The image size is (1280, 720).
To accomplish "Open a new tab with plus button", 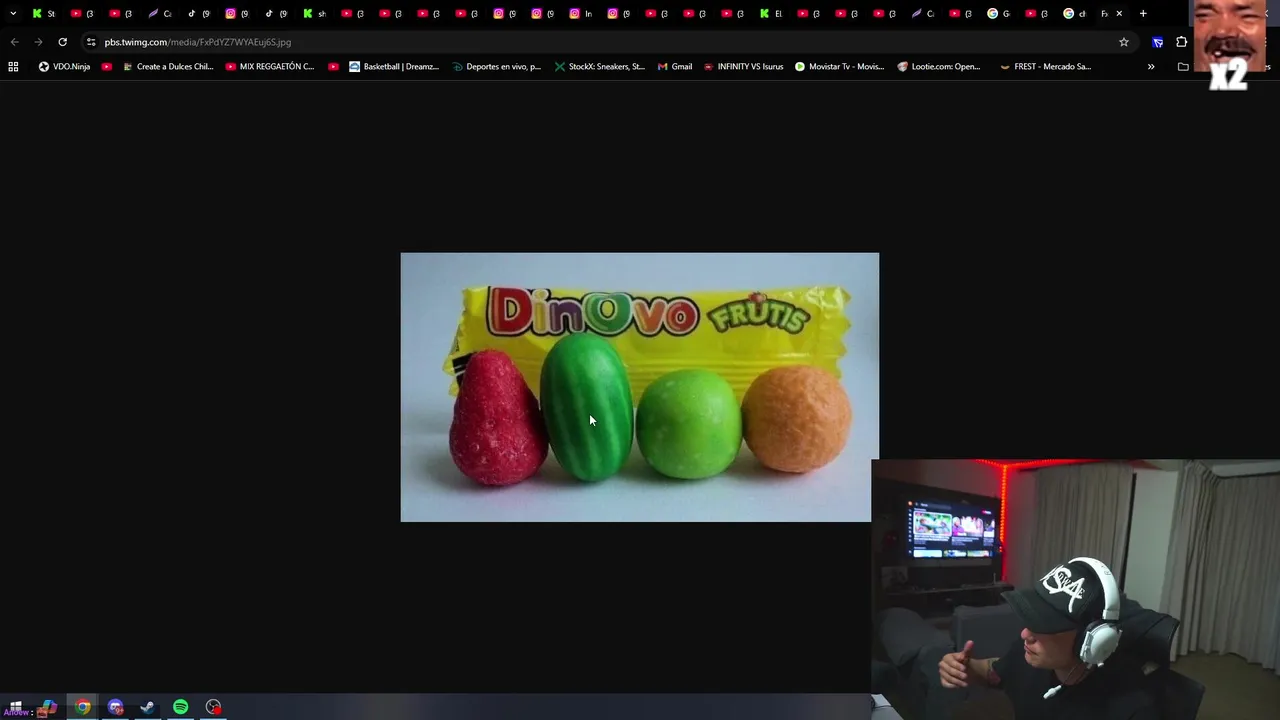I will (1143, 13).
